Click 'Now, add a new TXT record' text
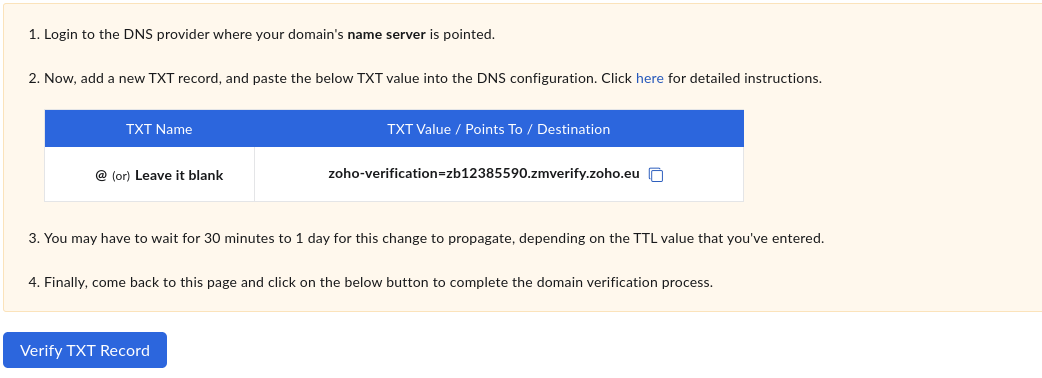The height and width of the screenshot is (378, 1042). (x=133, y=78)
